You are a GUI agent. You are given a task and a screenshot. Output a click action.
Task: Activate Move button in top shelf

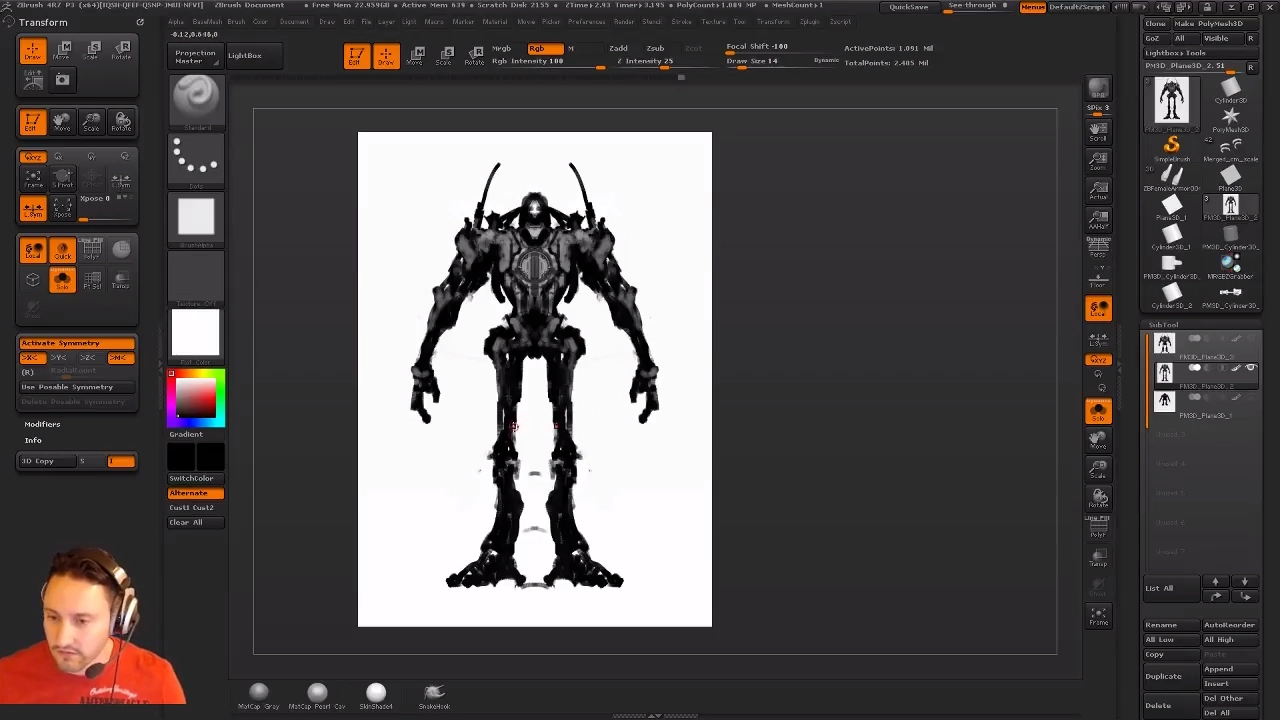[x=416, y=56]
